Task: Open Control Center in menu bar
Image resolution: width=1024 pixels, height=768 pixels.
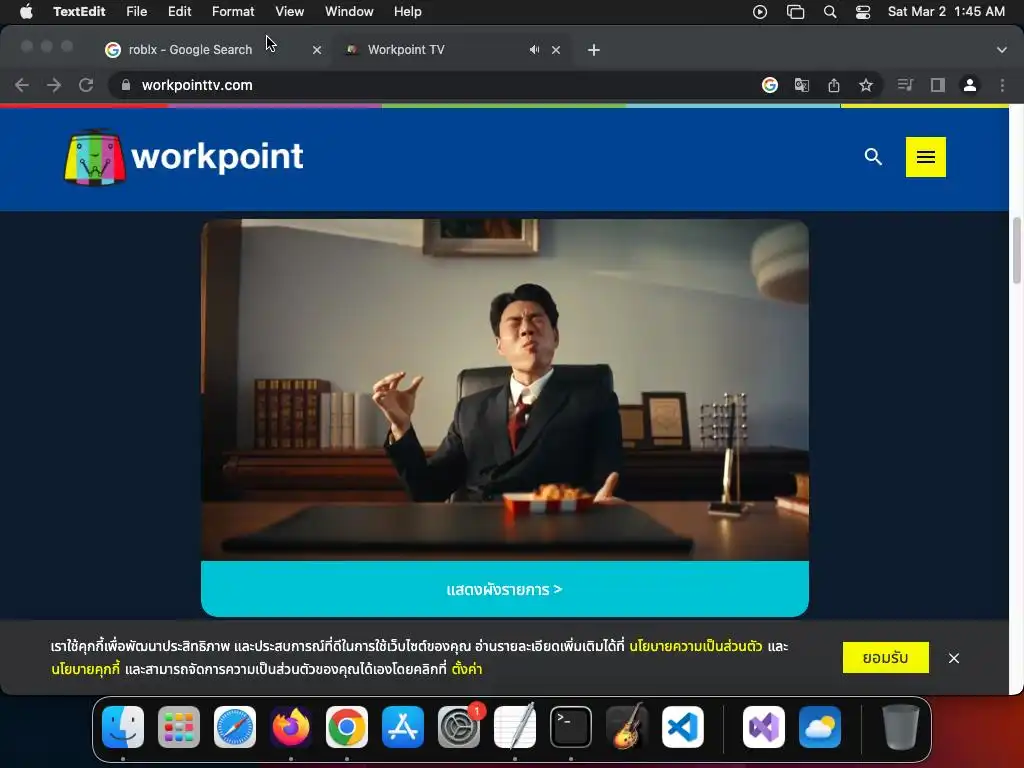Action: click(863, 12)
